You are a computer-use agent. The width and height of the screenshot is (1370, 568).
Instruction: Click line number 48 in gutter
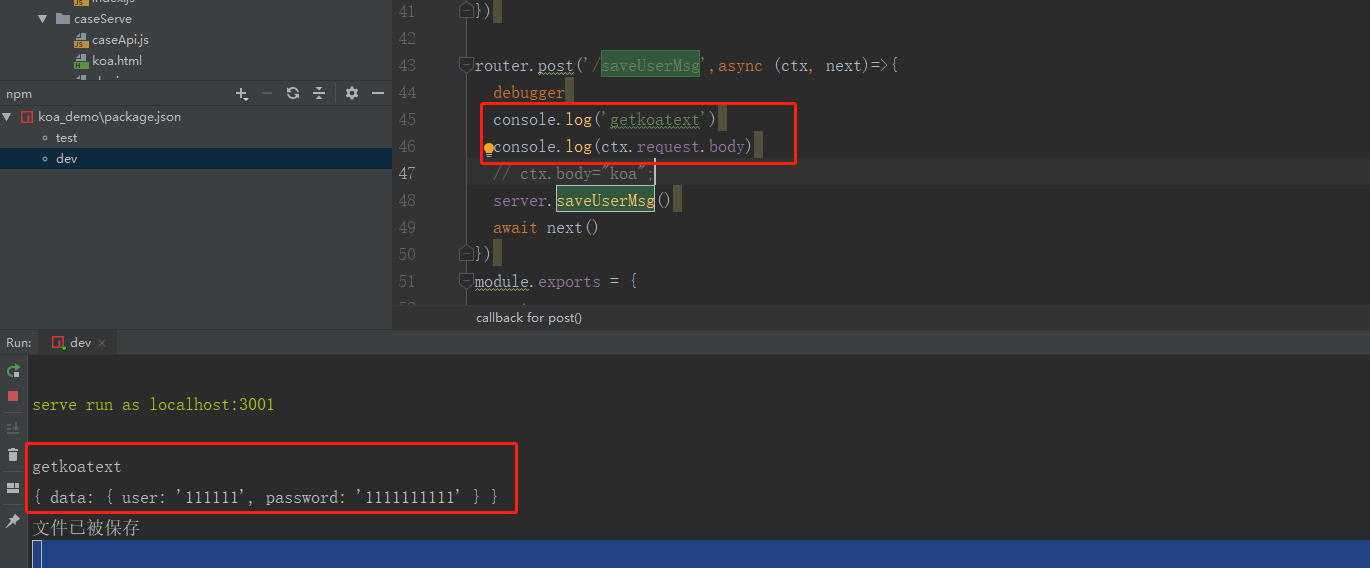tap(406, 200)
